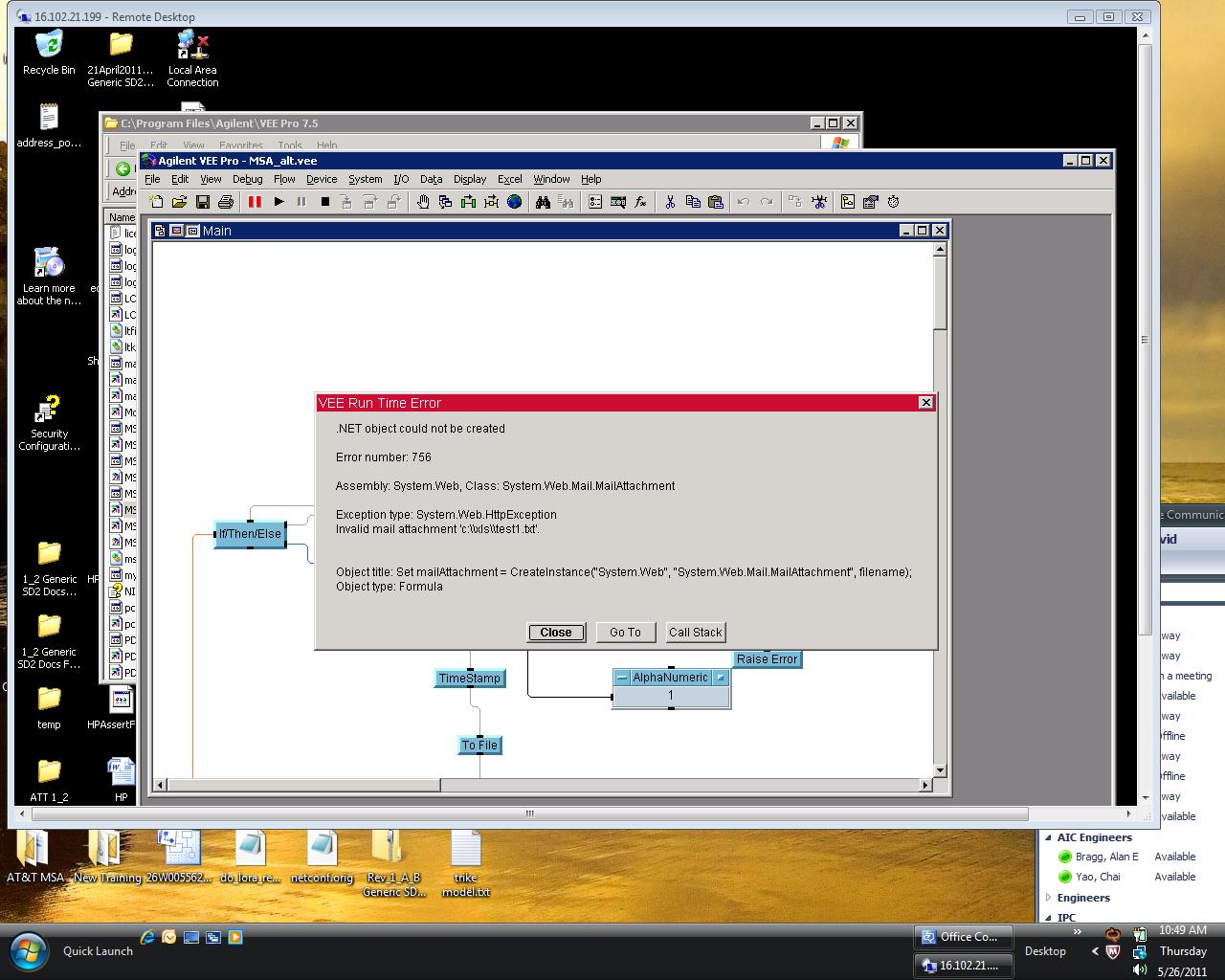
Task: Click the Print icon in VEE toolbar
Action: point(226,202)
